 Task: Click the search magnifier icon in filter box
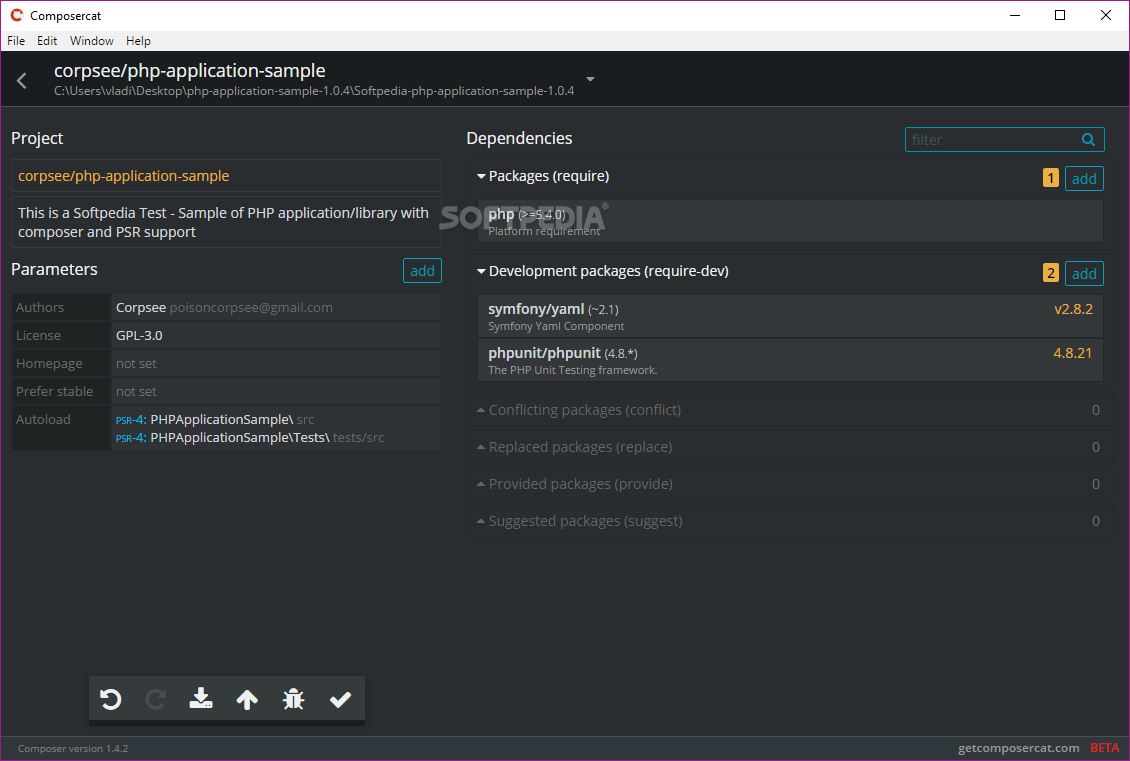click(1088, 140)
